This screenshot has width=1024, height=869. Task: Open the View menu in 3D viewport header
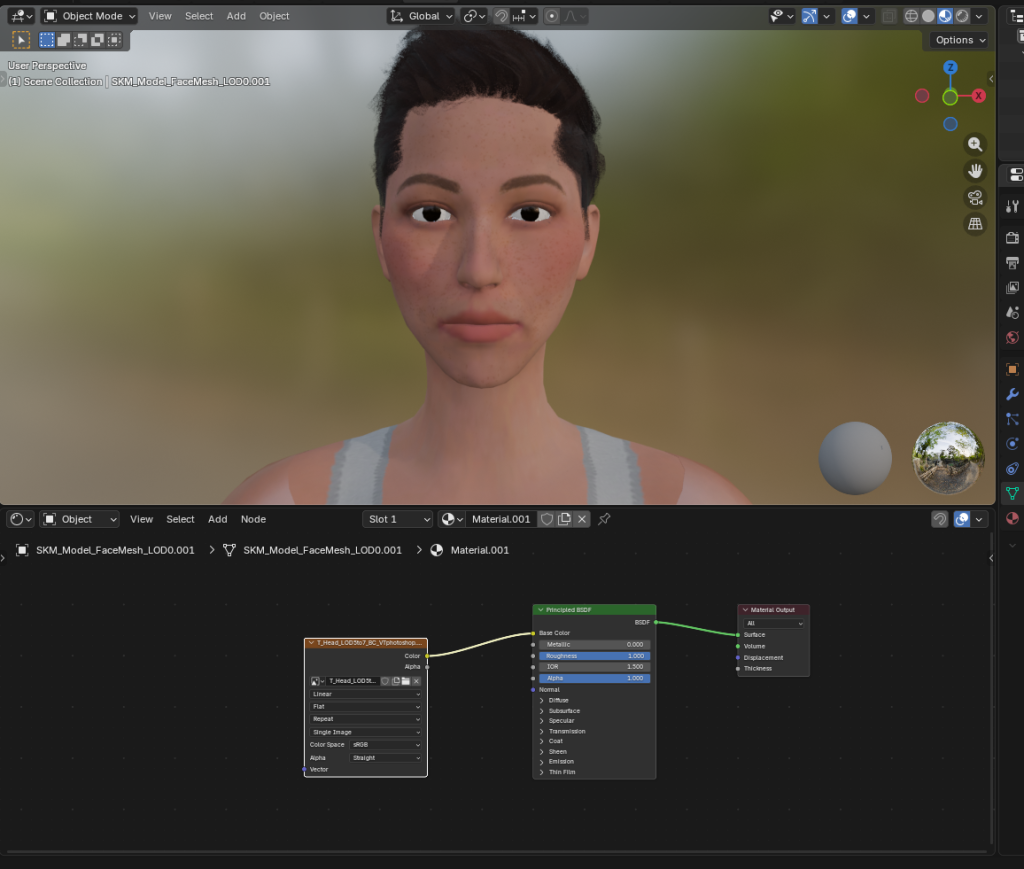coord(160,16)
